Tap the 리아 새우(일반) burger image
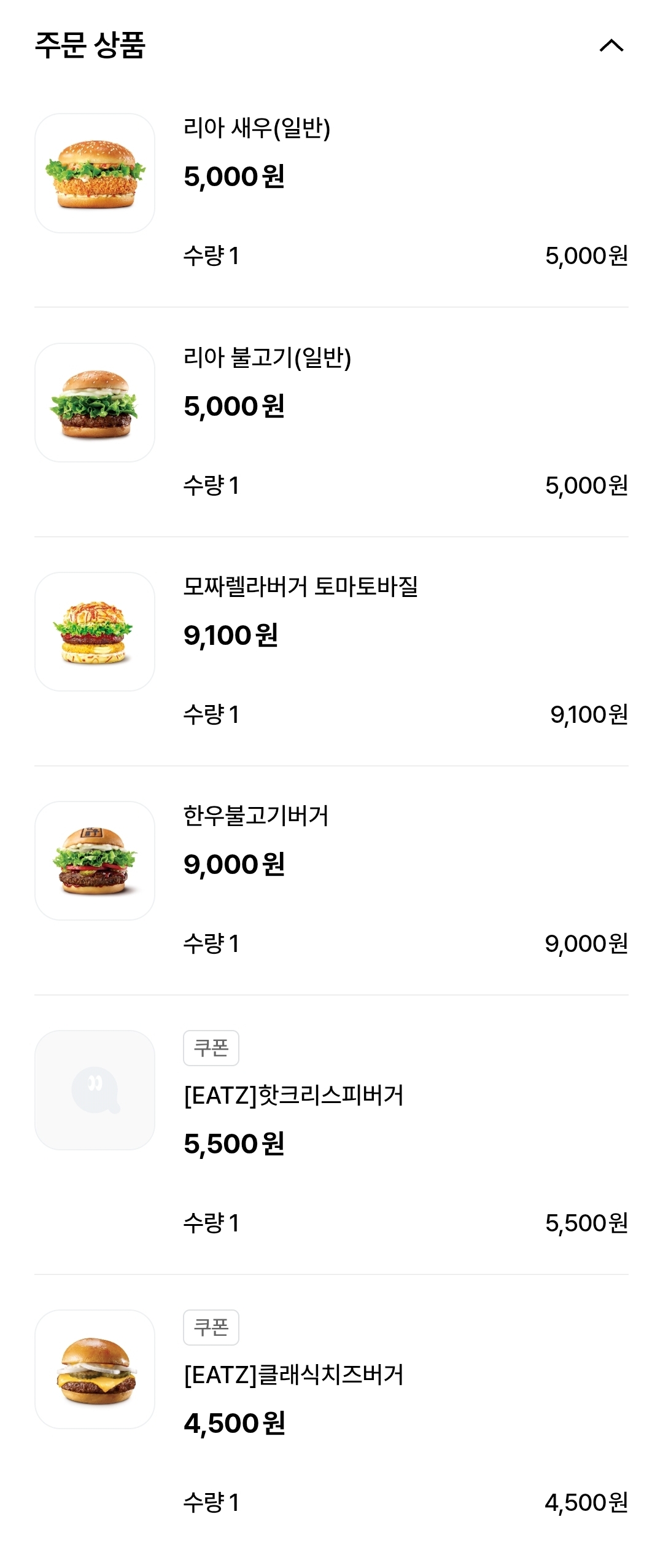Screen dimensions: 663x1568 95,173
